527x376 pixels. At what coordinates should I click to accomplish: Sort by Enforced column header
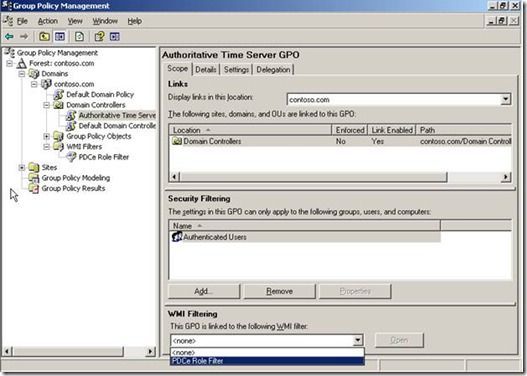pos(350,130)
